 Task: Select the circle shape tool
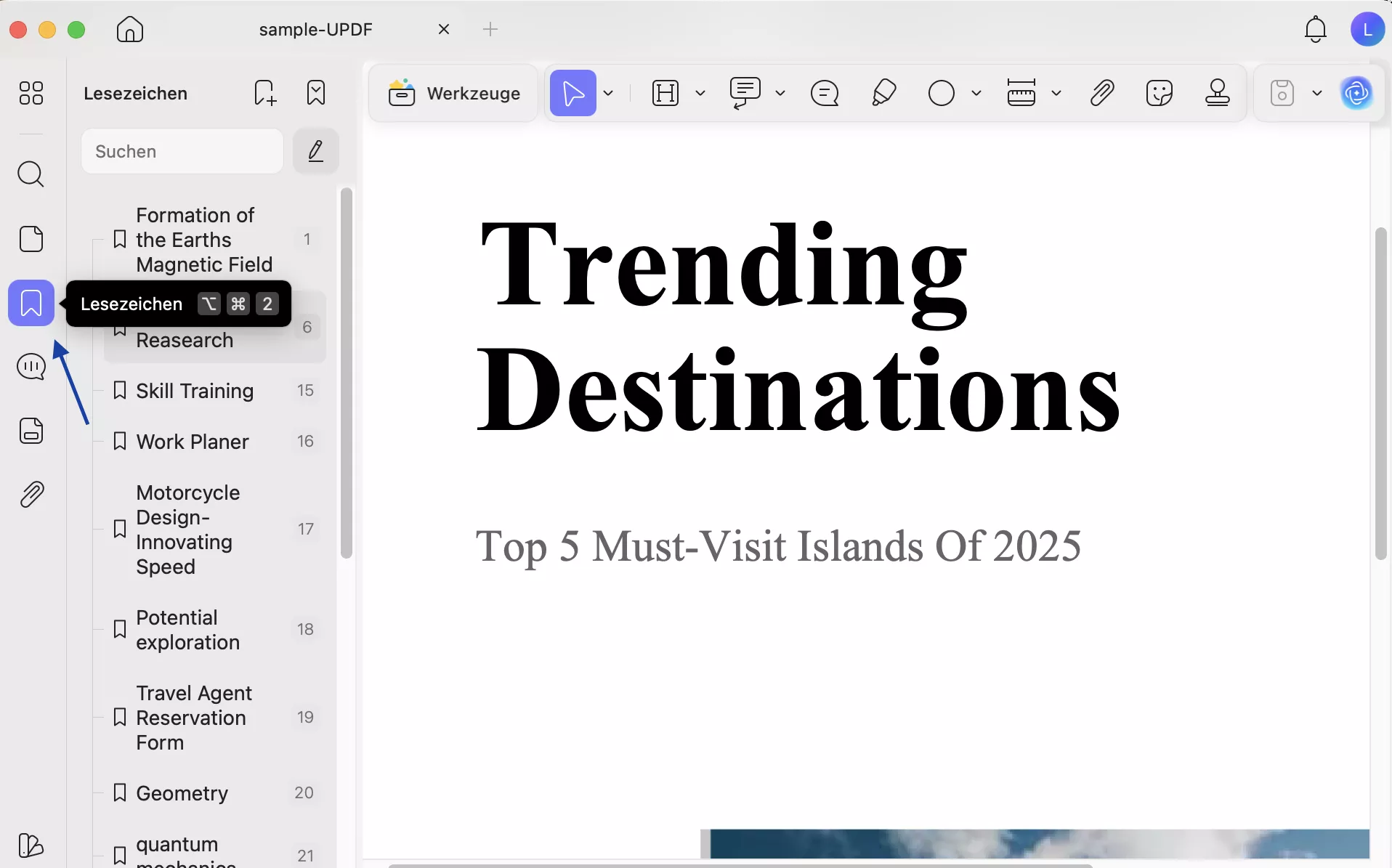[942, 93]
